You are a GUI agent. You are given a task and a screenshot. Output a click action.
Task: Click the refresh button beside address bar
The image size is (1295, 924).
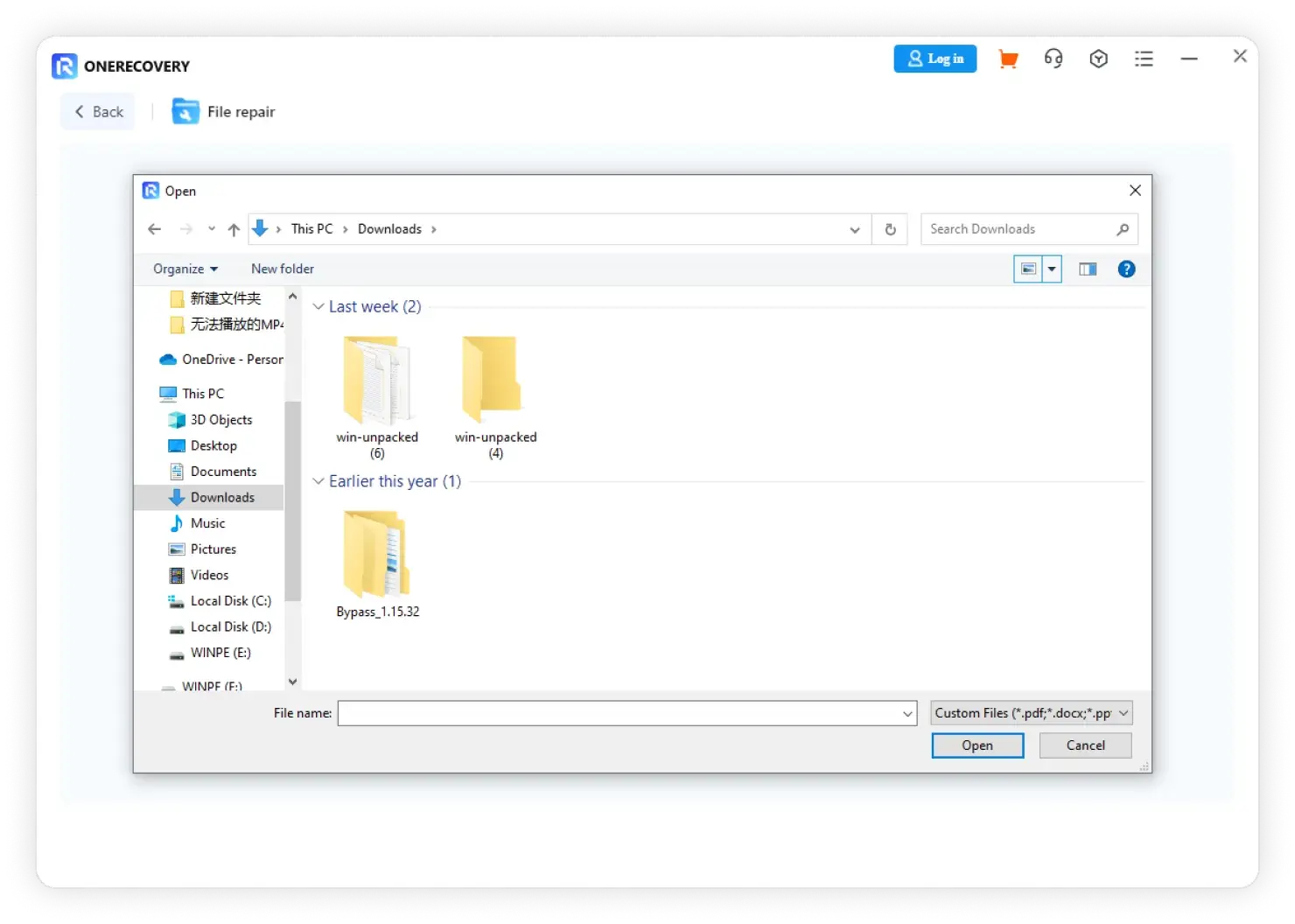(x=890, y=229)
